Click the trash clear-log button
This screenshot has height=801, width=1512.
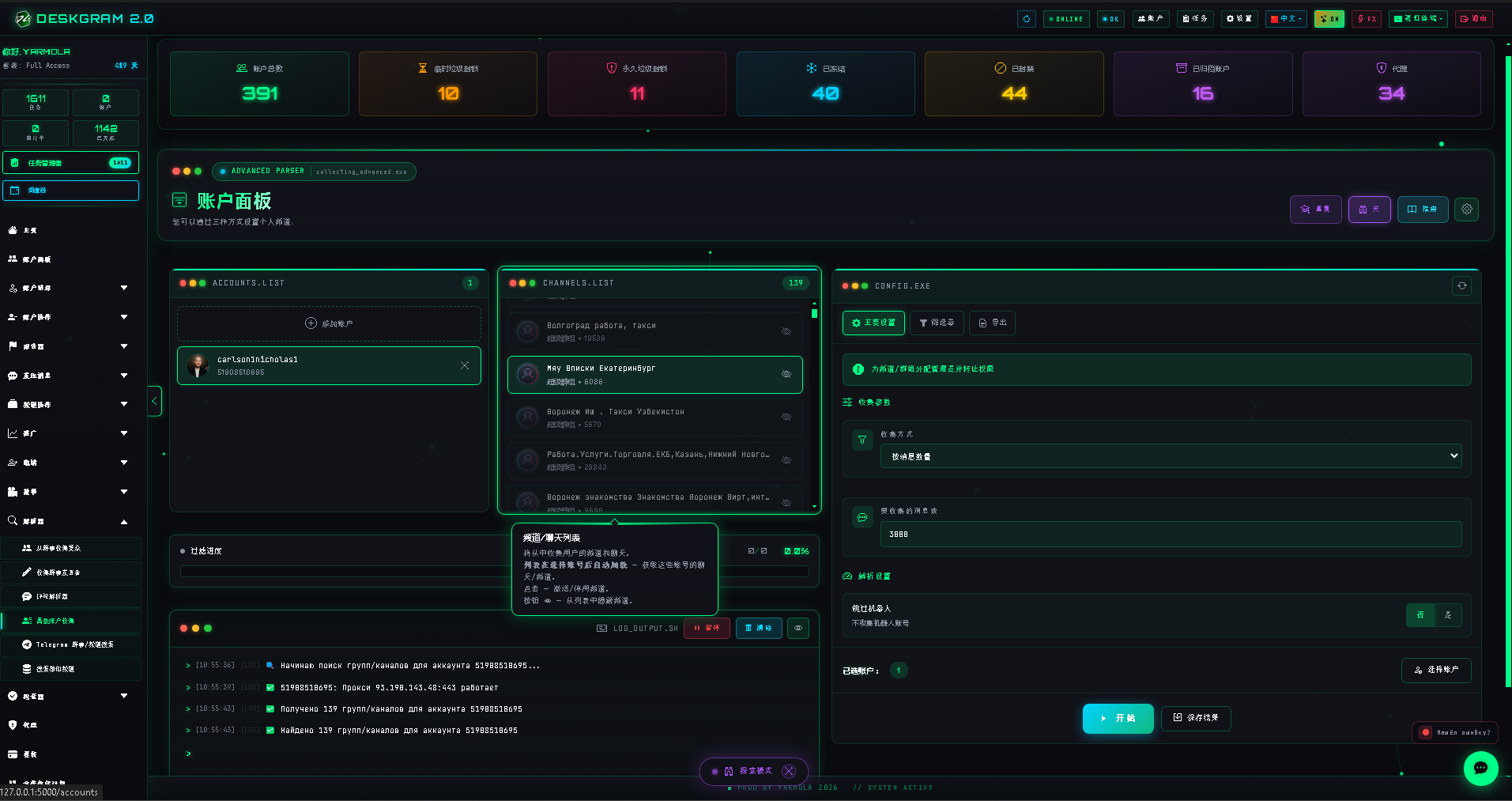(x=759, y=628)
